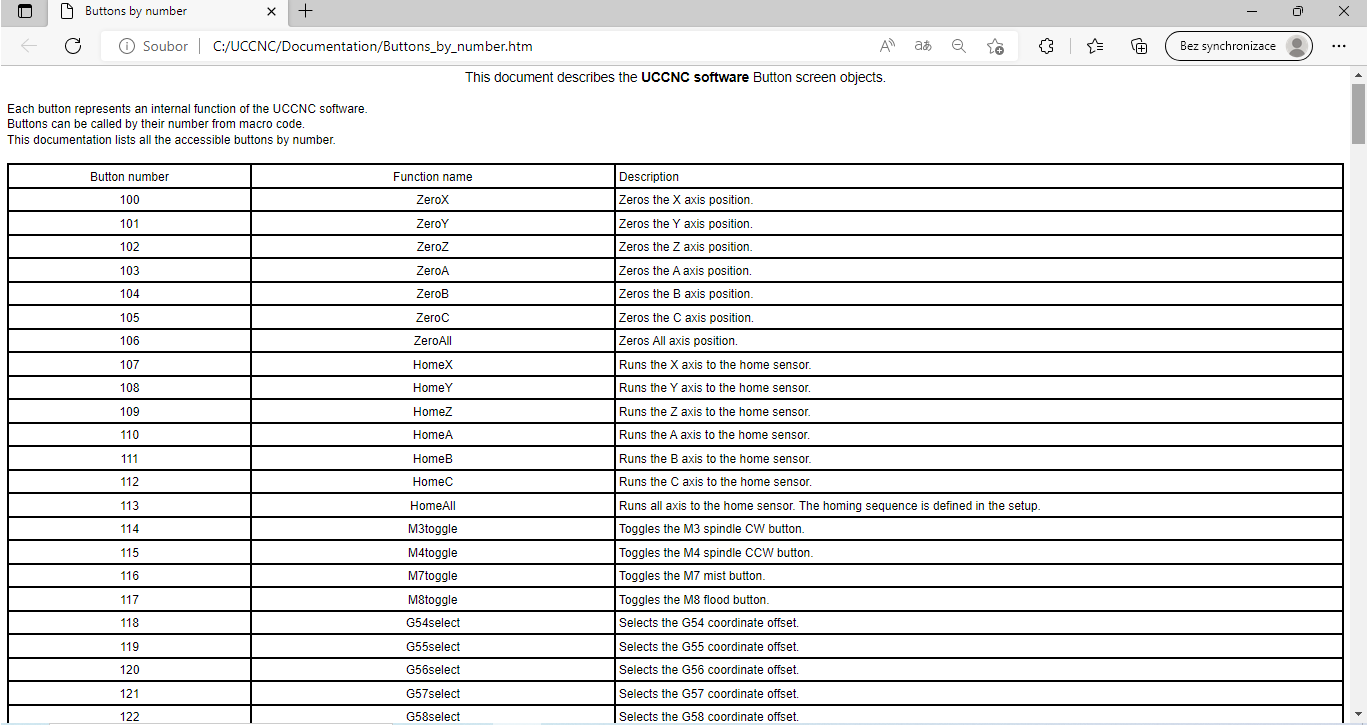Select the 'M3toggle' function cell
Screen dimensions: 1369x725
coord(433,529)
